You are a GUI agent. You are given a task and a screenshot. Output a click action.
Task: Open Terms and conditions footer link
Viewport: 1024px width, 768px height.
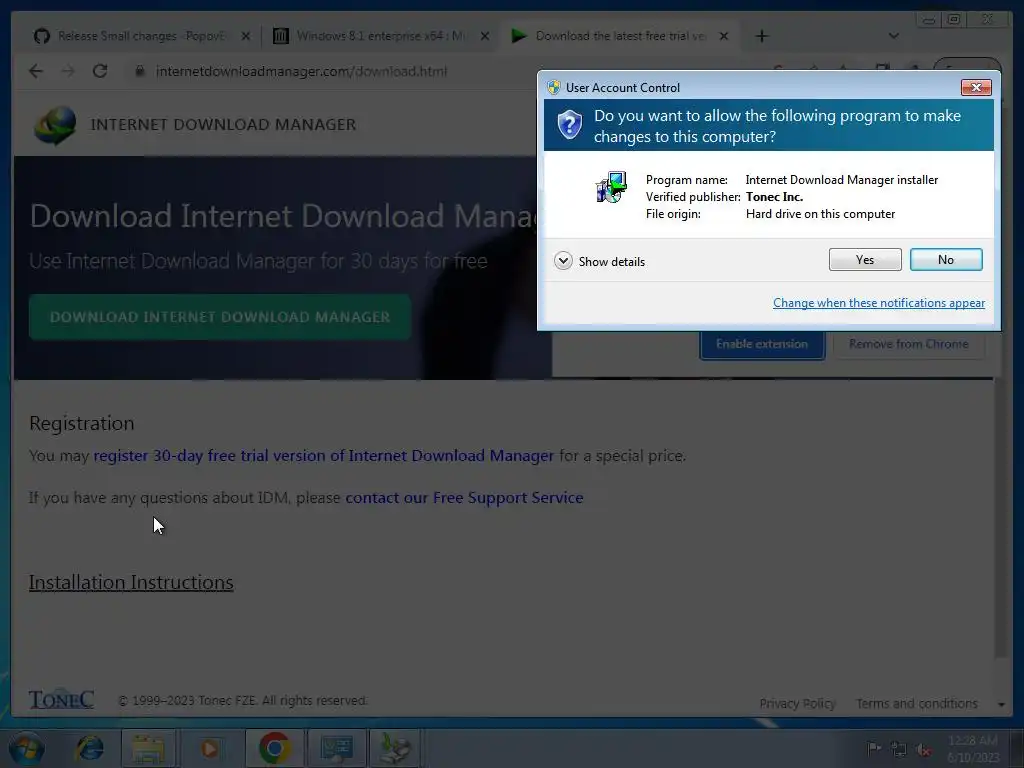coord(917,704)
